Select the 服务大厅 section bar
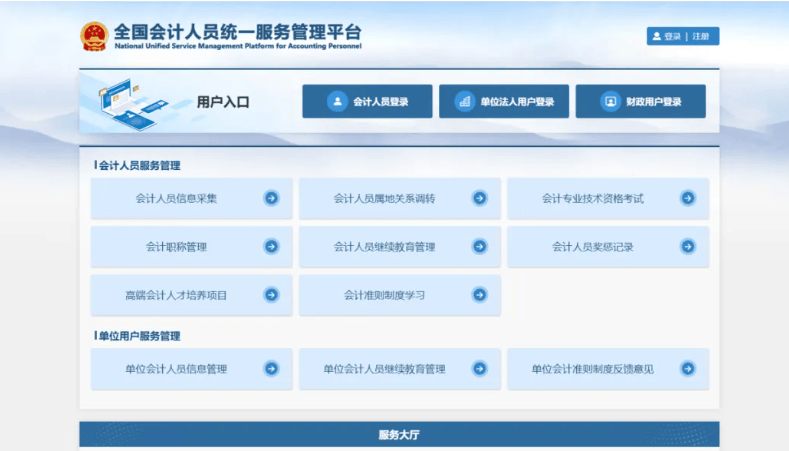 pos(399,435)
